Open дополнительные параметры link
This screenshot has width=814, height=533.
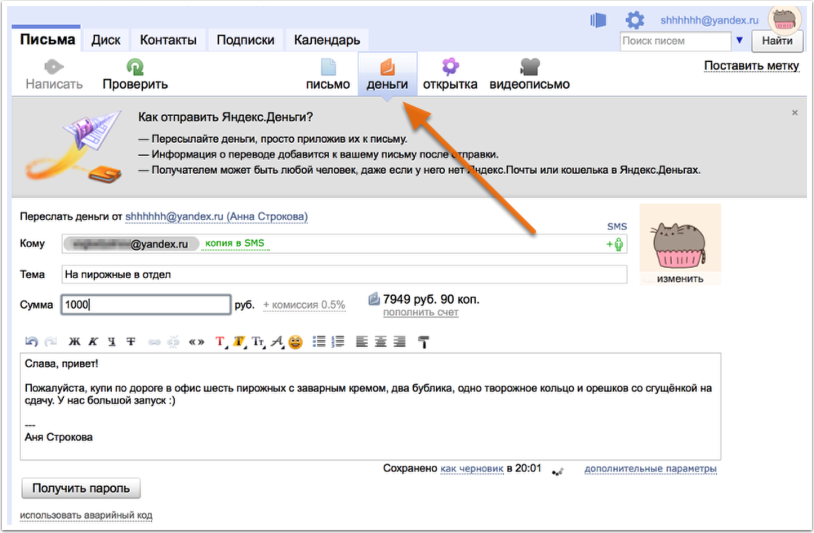650,469
